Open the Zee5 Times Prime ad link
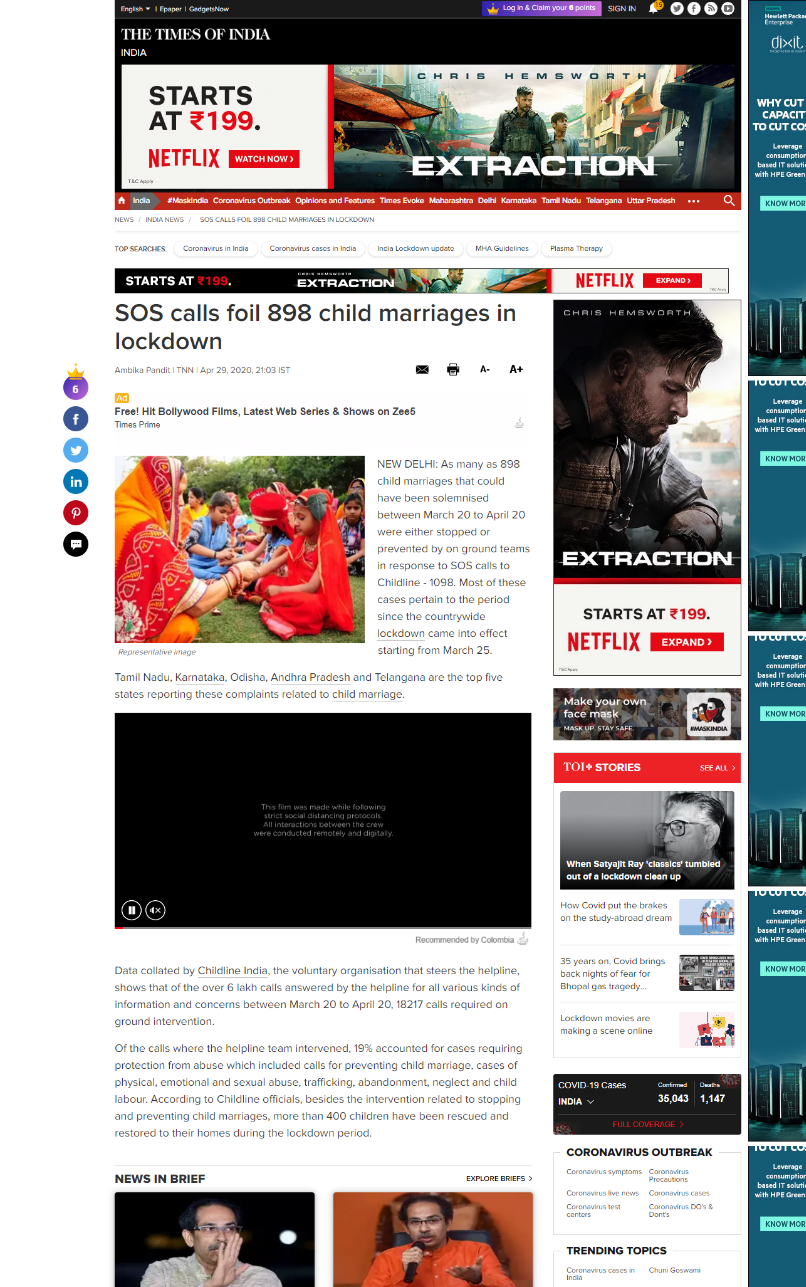Screen dimensions: 806x1287 click(265, 411)
